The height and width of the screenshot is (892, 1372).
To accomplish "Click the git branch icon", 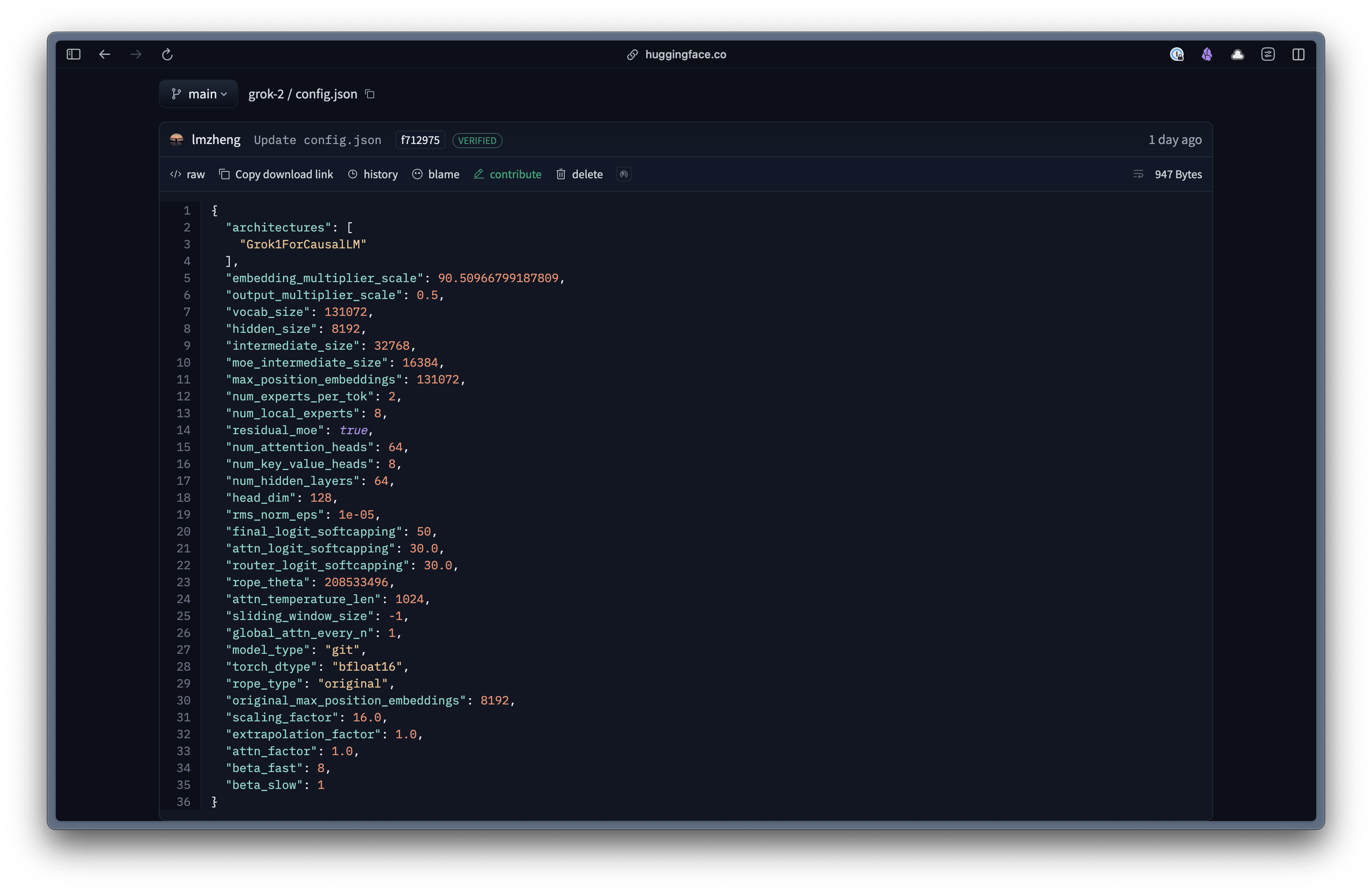I will pyautogui.click(x=177, y=94).
